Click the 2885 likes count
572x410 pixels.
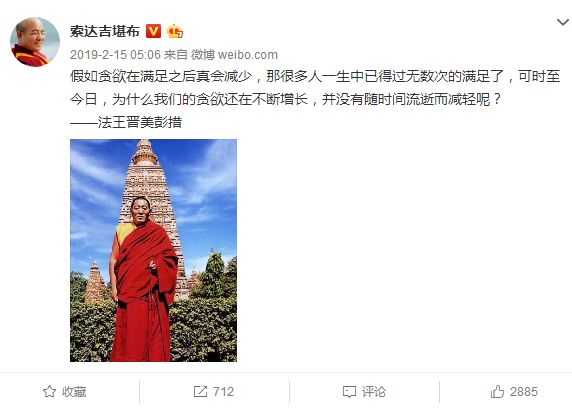524,392
